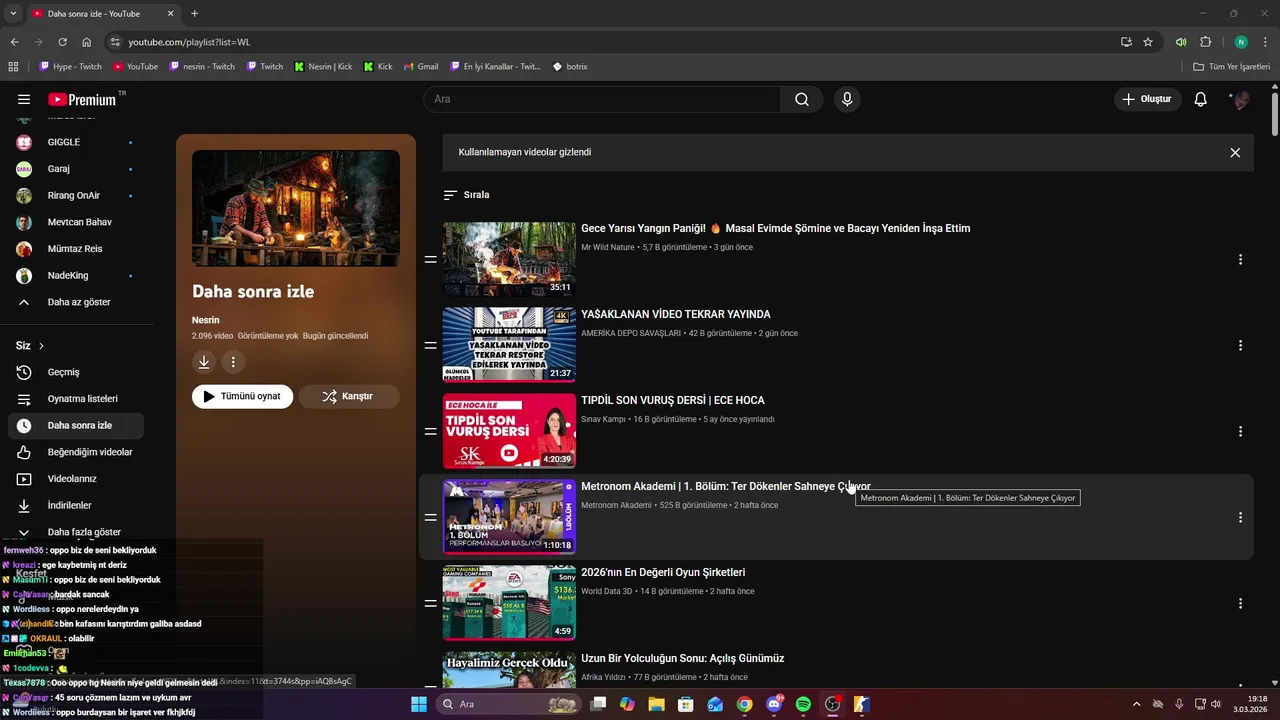The height and width of the screenshot is (720, 1280).
Task: Open YouTube notifications bell
Action: 1201,99
